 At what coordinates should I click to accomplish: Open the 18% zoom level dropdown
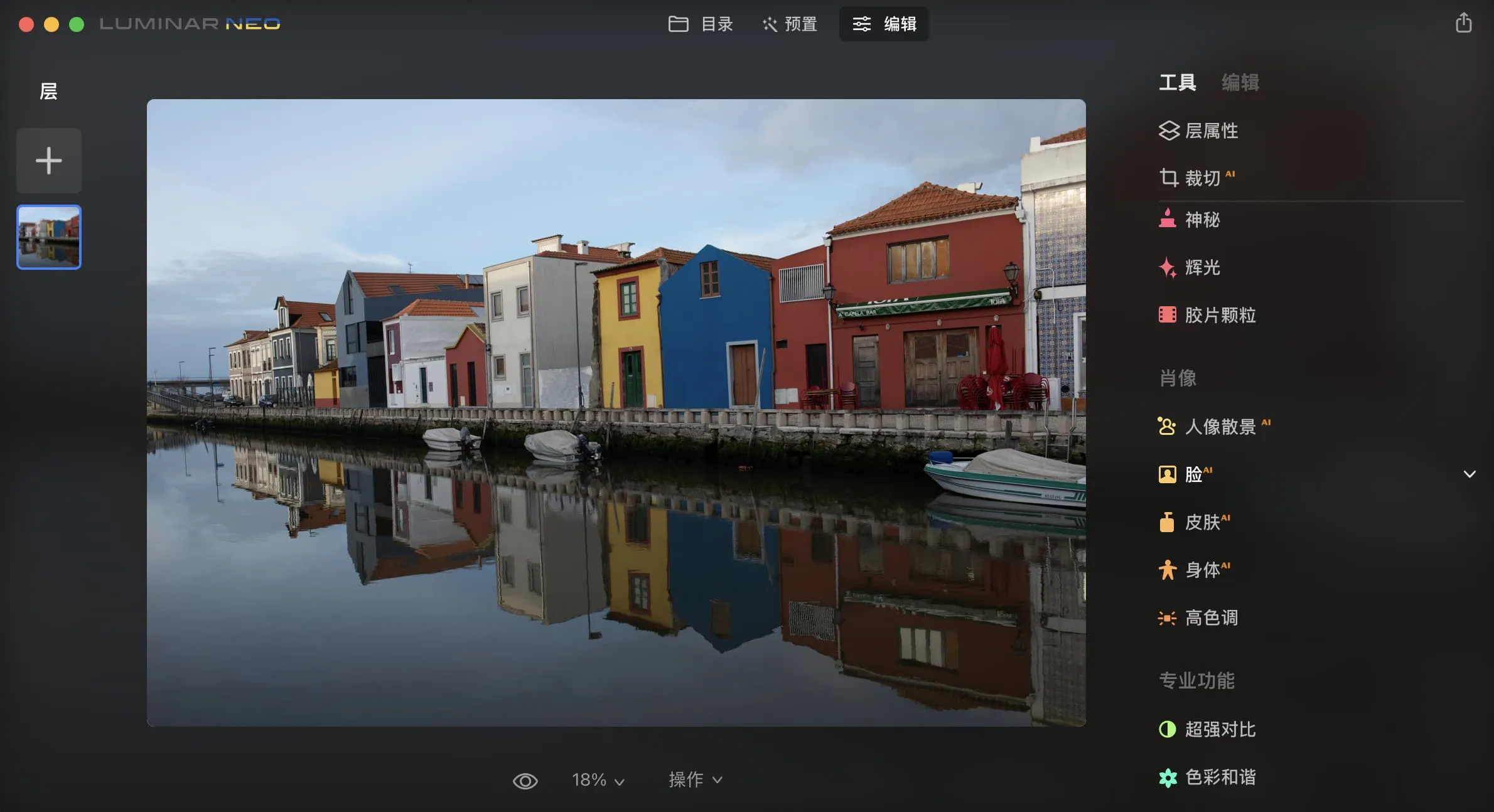pyautogui.click(x=598, y=780)
